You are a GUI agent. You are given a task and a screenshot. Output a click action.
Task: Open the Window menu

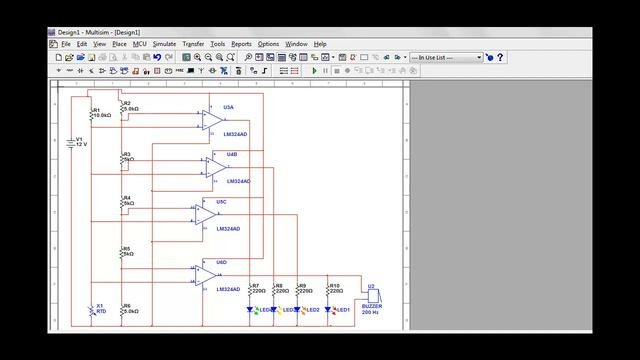pyautogui.click(x=296, y=44)
